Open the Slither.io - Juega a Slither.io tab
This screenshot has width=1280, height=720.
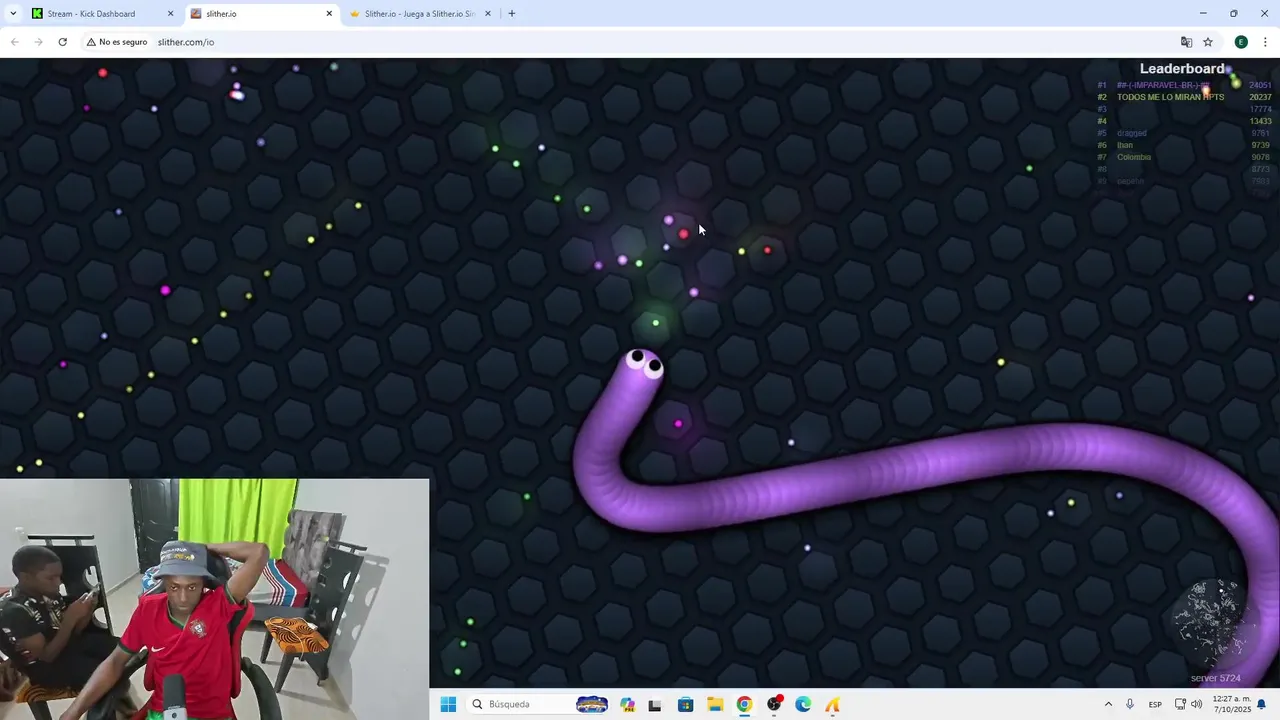(x=418, y=14)
